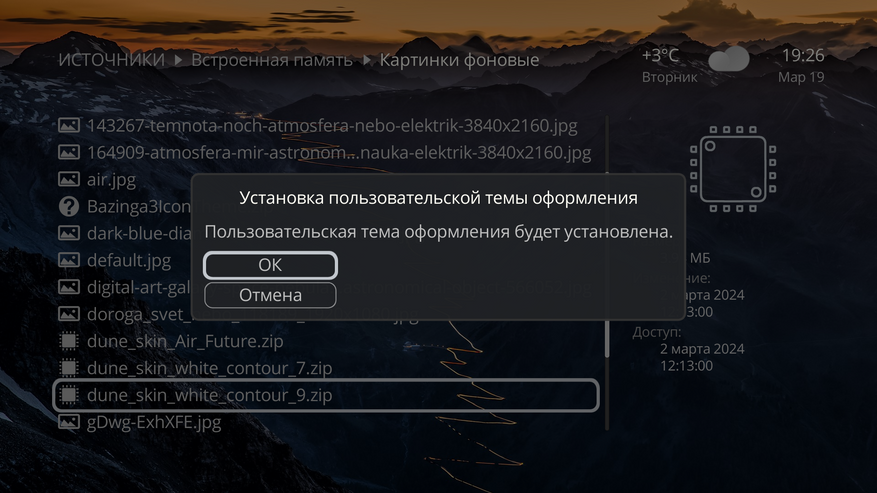Cancel installation with Отмена button
Screen dimensions: 877x493
coord(270,295)
